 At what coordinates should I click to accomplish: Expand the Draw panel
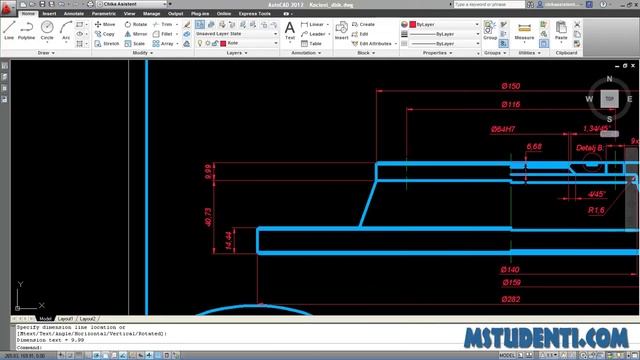click(46, 53)
